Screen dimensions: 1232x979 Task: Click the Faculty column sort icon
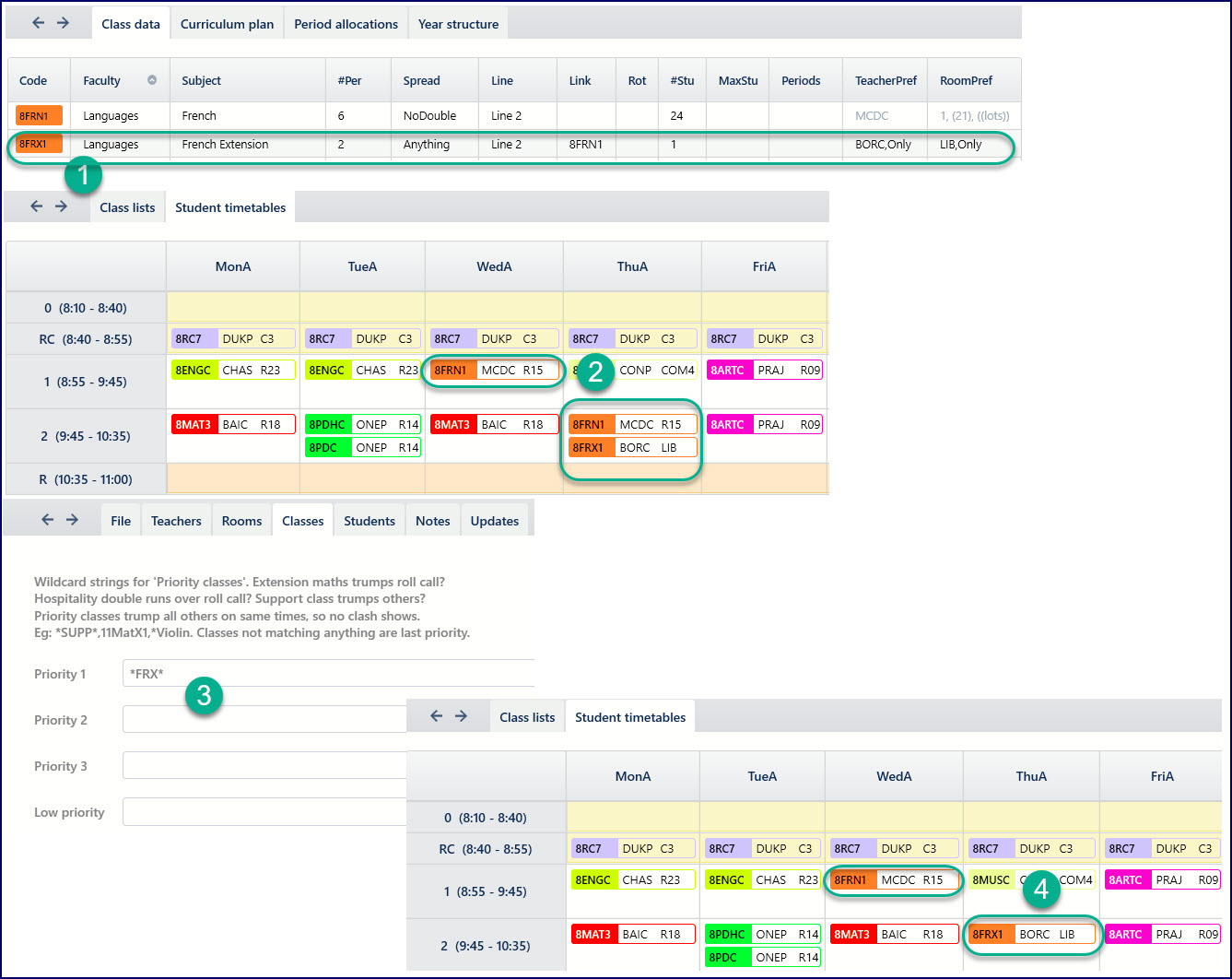152,80
